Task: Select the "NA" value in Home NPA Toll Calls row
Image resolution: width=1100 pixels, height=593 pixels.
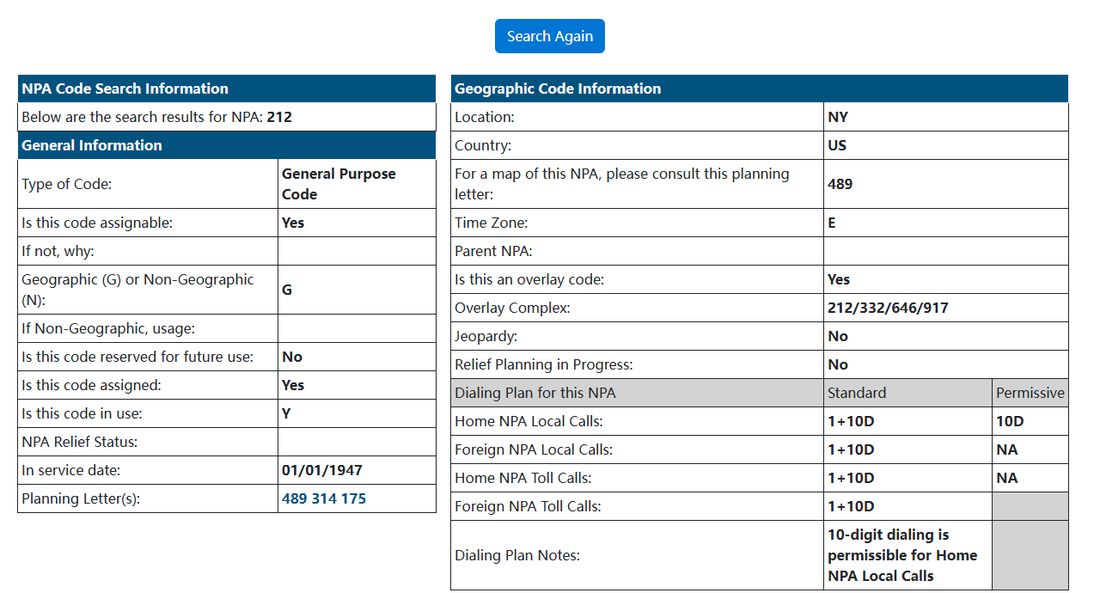Action: pos(1007,478)
